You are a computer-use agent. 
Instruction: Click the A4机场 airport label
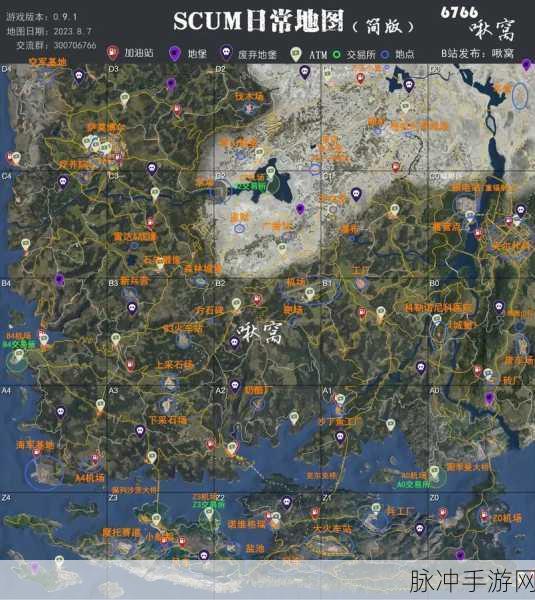[x=90, y=478]
